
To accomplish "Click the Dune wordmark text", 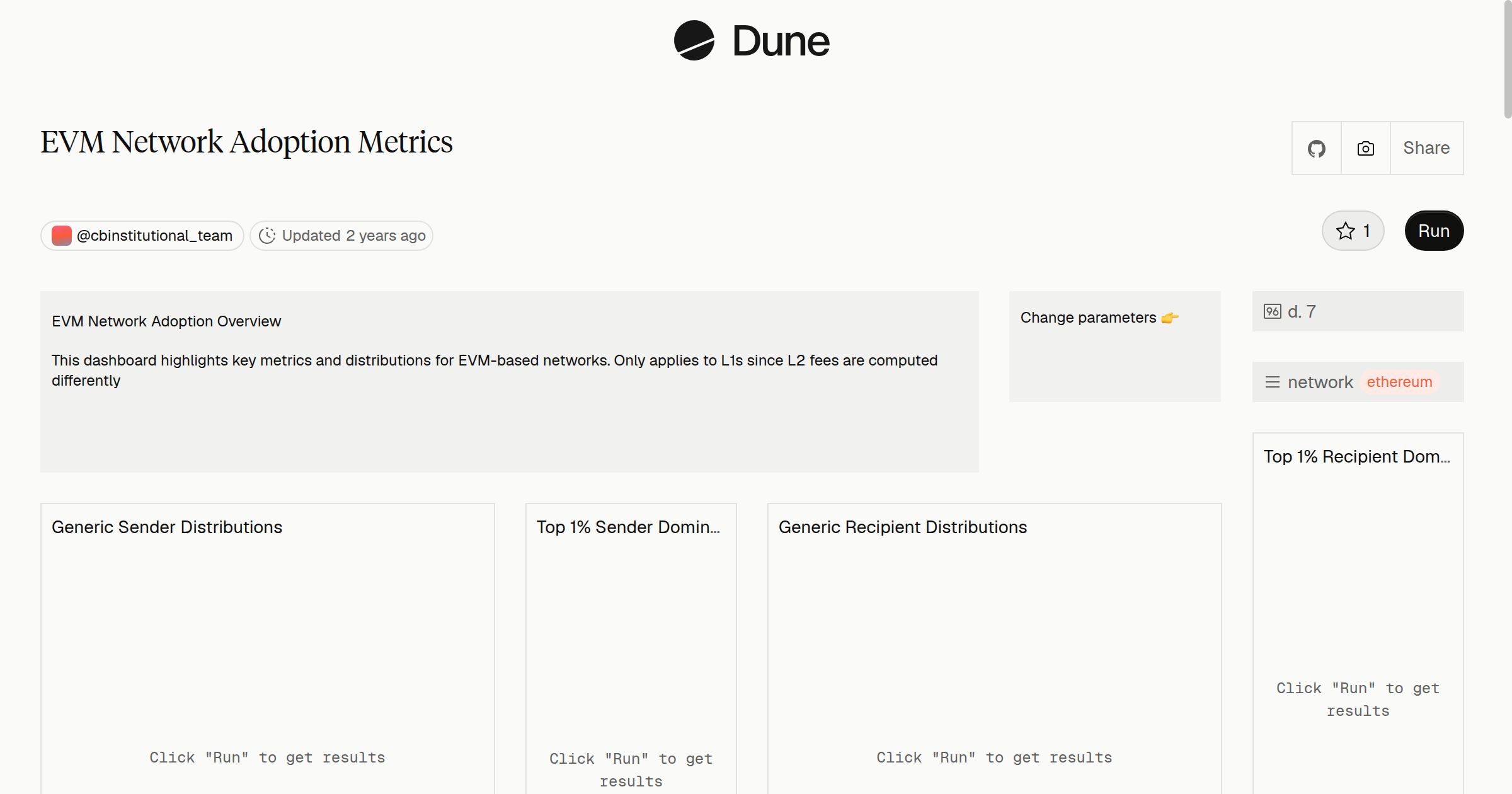I will 781,42.
